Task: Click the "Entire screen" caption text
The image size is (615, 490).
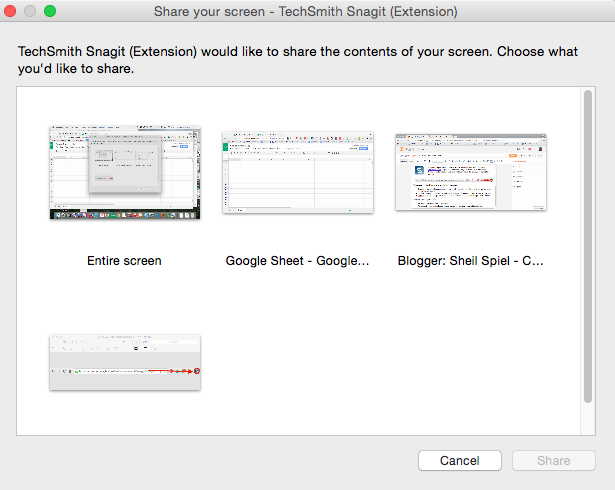Action: [125, 261]
